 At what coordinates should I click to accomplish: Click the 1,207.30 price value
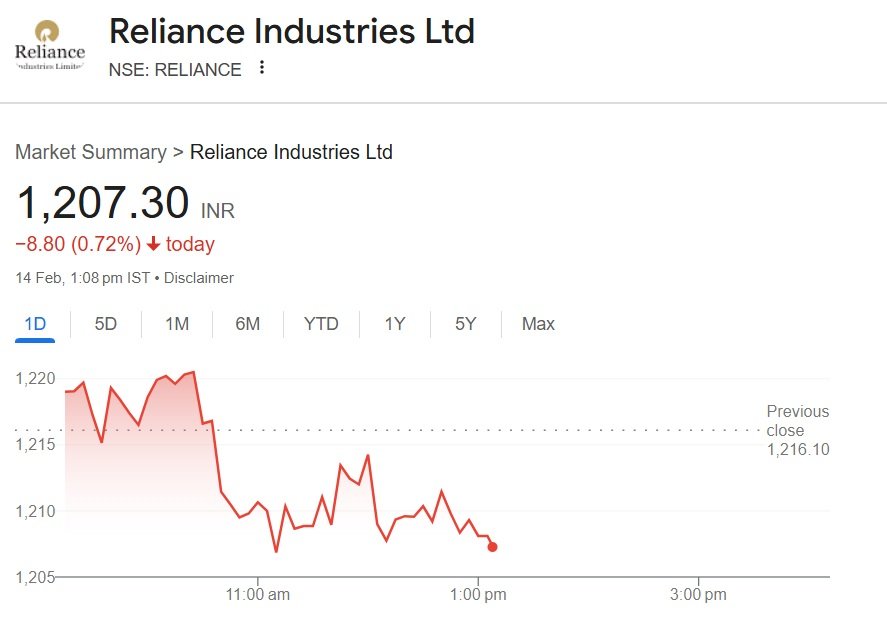pyautogui.click(x=103, y=203)
